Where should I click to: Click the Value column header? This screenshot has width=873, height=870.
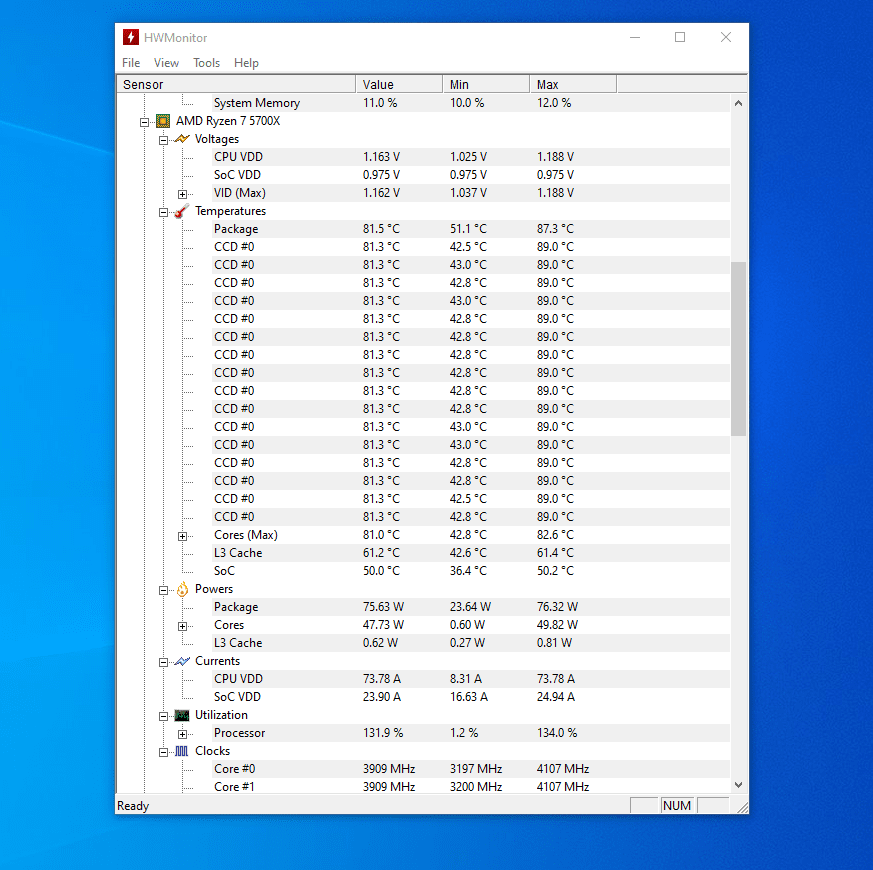[x=399, y=85]
